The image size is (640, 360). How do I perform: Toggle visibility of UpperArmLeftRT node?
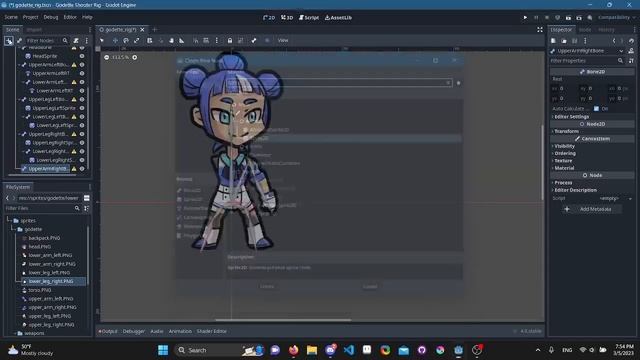(82, 73)
